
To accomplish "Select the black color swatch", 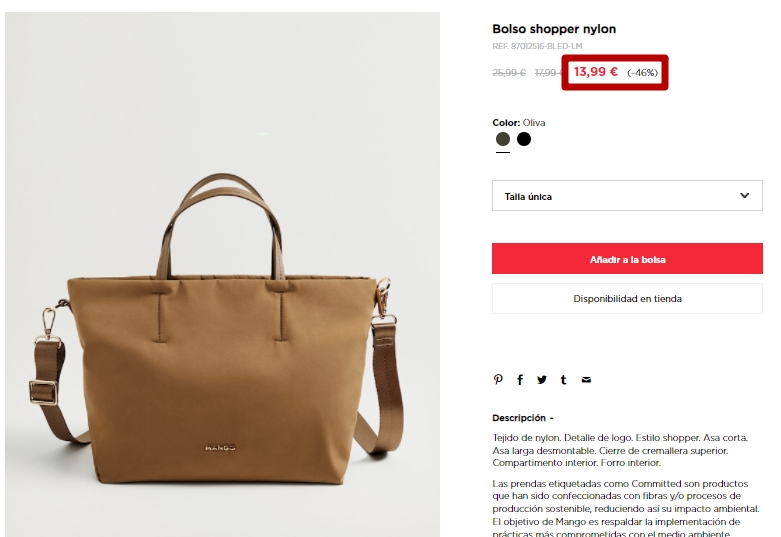I will (x=523, y=139).
